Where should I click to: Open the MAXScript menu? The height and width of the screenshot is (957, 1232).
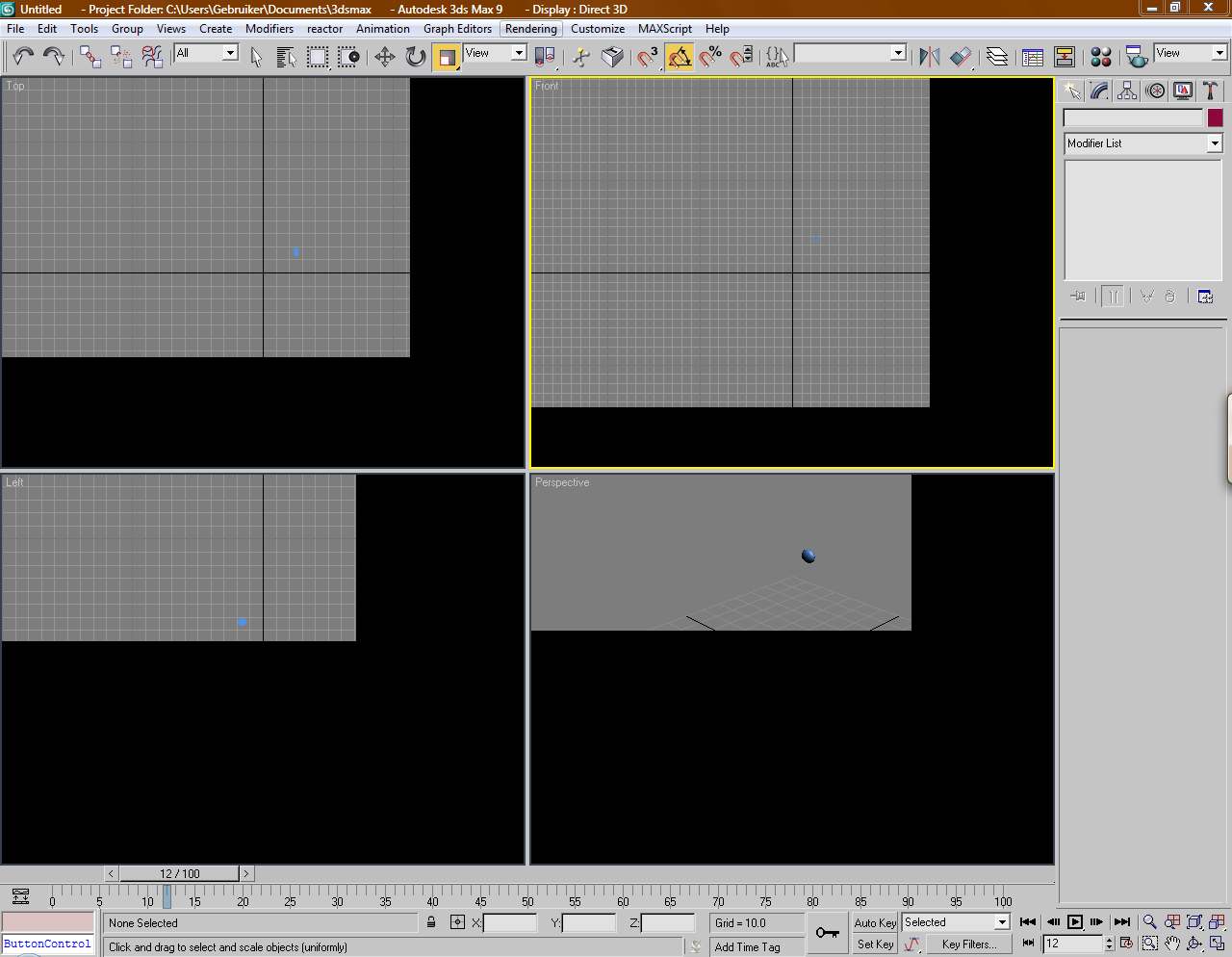point(665,29)
